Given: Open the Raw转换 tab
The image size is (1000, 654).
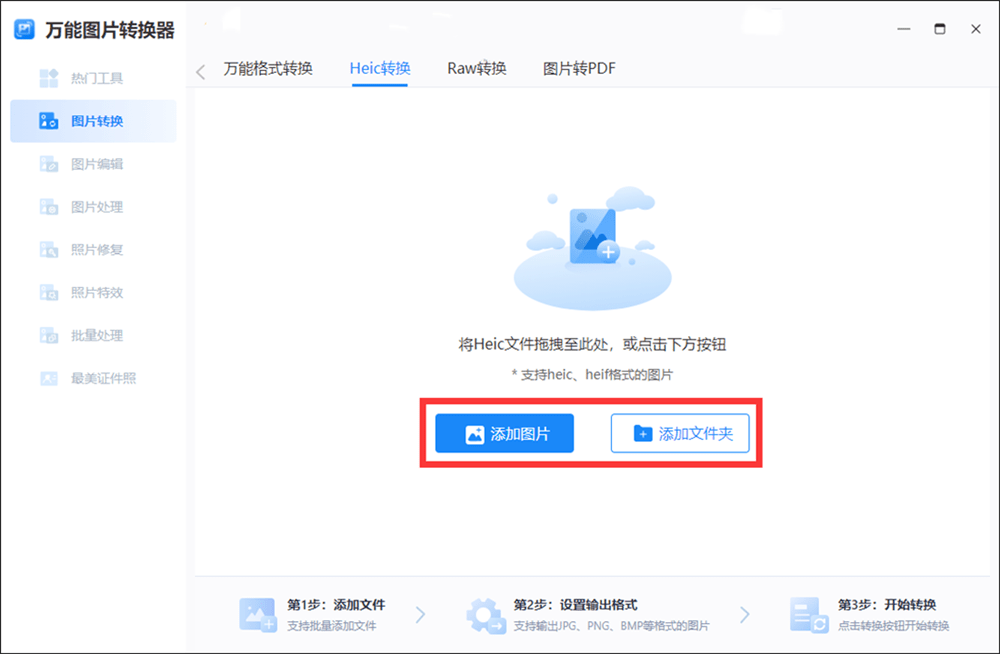Looking at the screenshot, I should tap(476, 68).
